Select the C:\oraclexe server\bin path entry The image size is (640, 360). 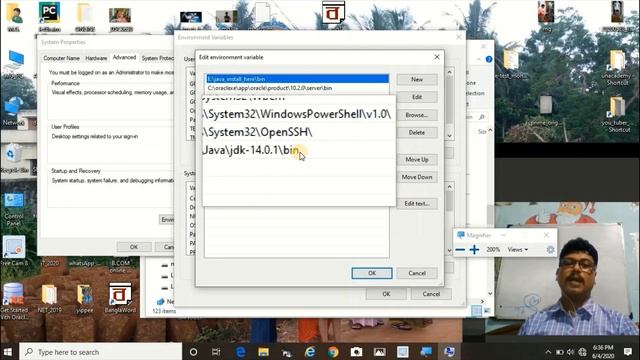coord(297,88)
